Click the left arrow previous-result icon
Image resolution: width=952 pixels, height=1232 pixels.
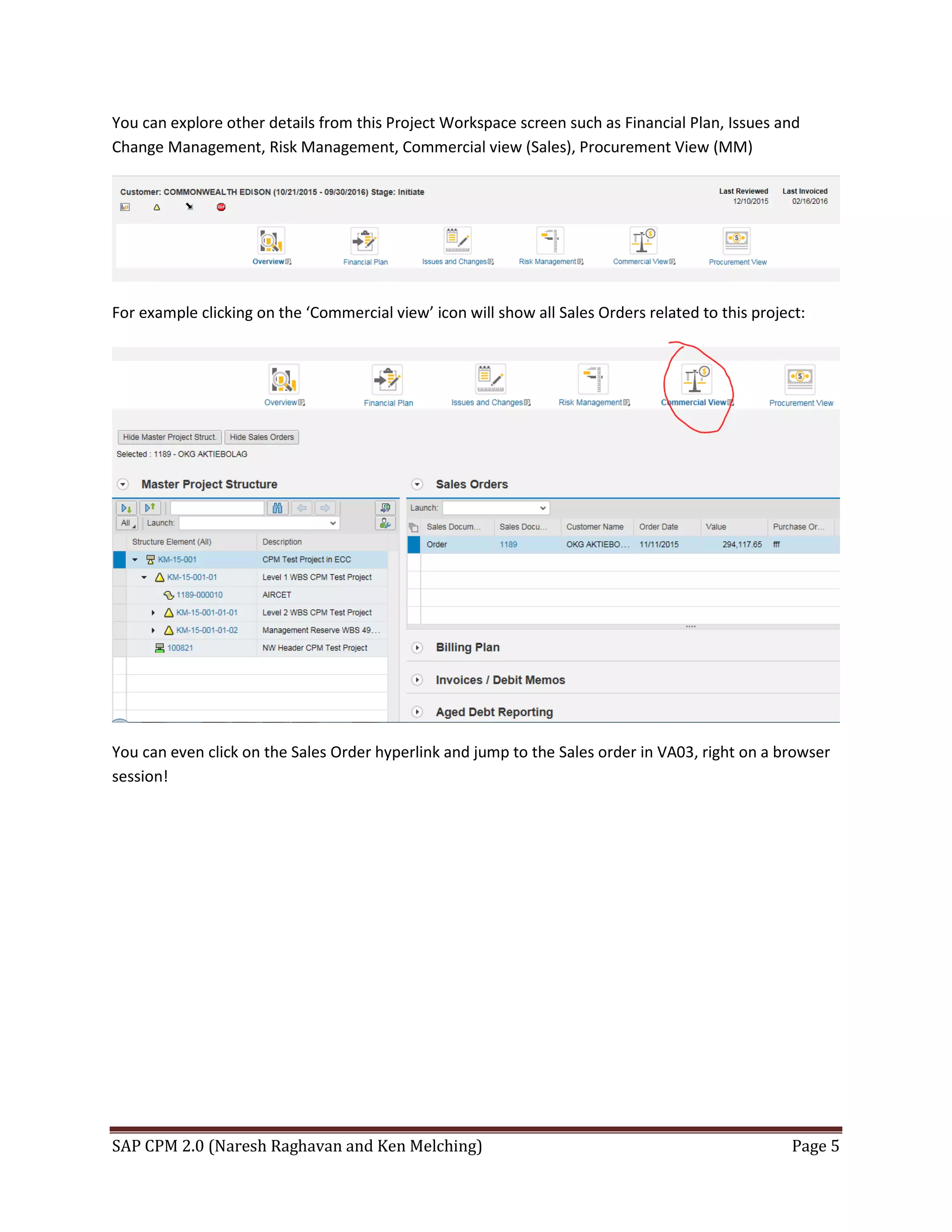(302, 508)
